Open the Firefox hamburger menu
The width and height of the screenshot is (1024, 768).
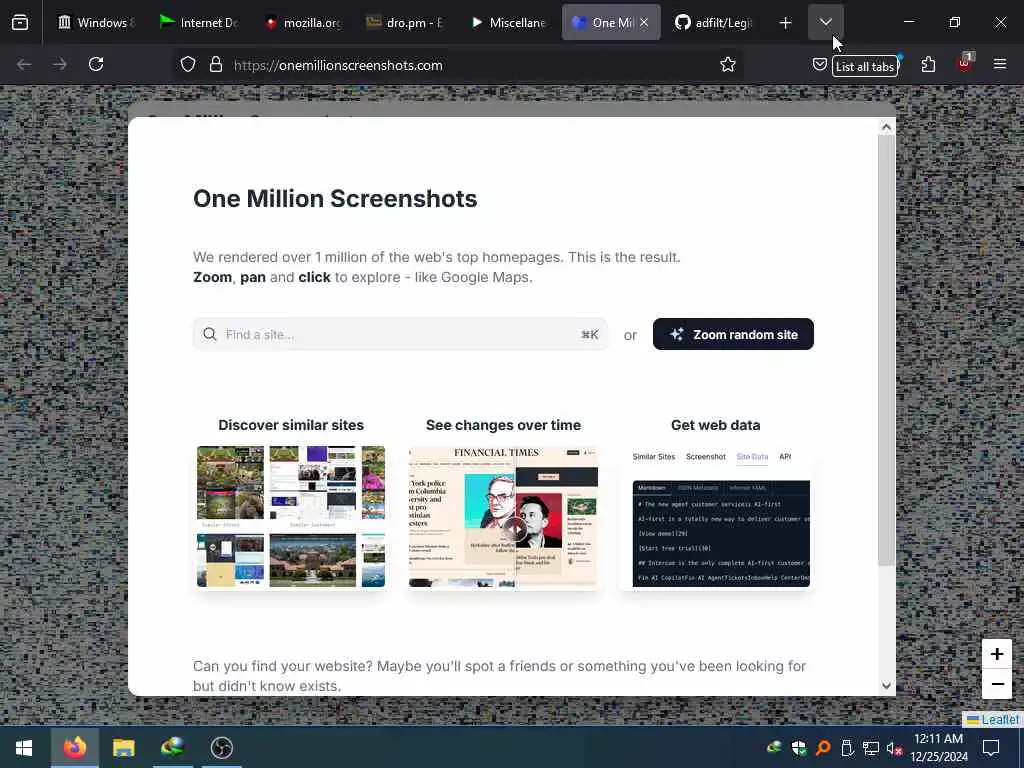(x=1000, y=64)
